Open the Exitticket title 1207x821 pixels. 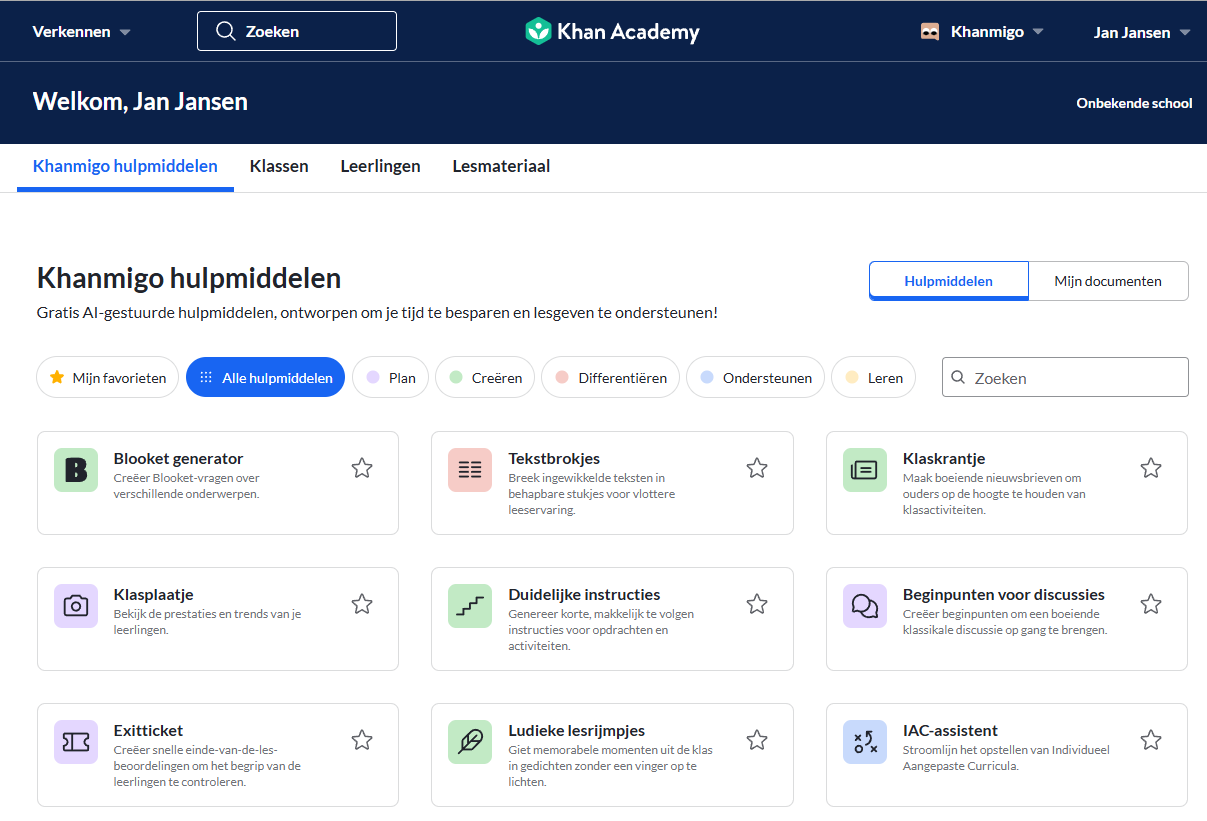[149, 731]
